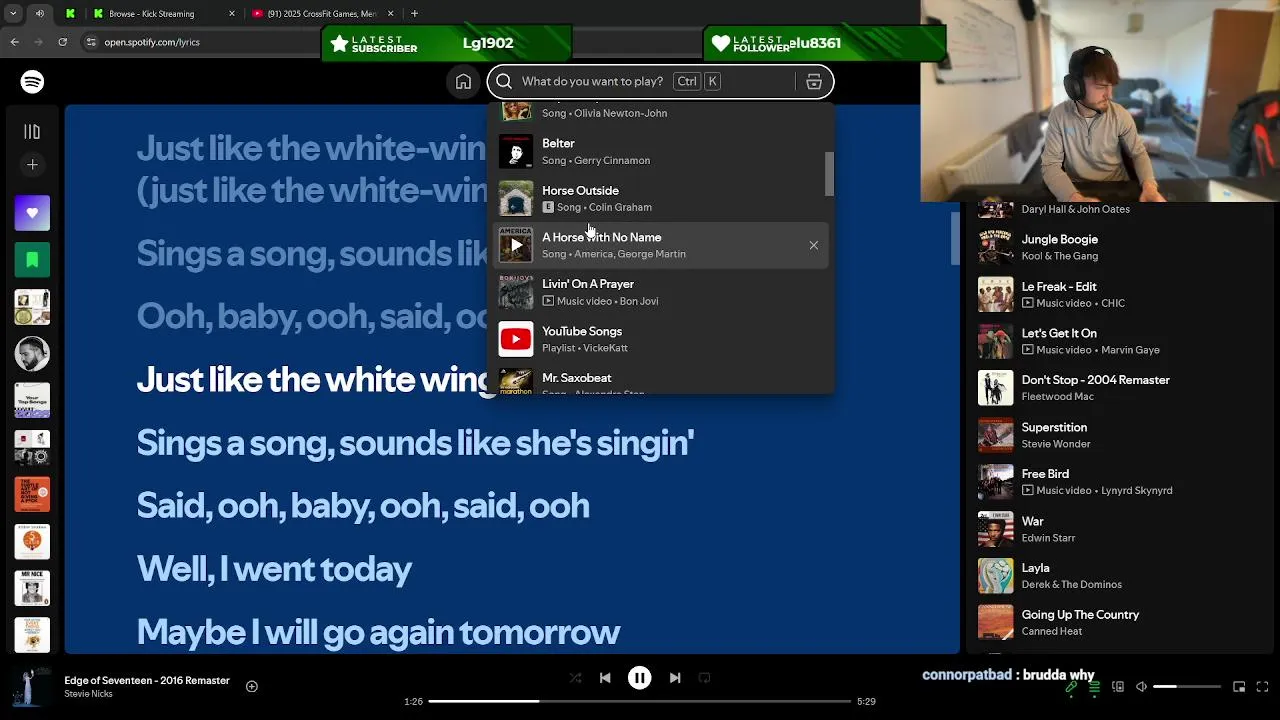Toggle shuffle playback
1280x720 pixels.
(x=575, y=678)
